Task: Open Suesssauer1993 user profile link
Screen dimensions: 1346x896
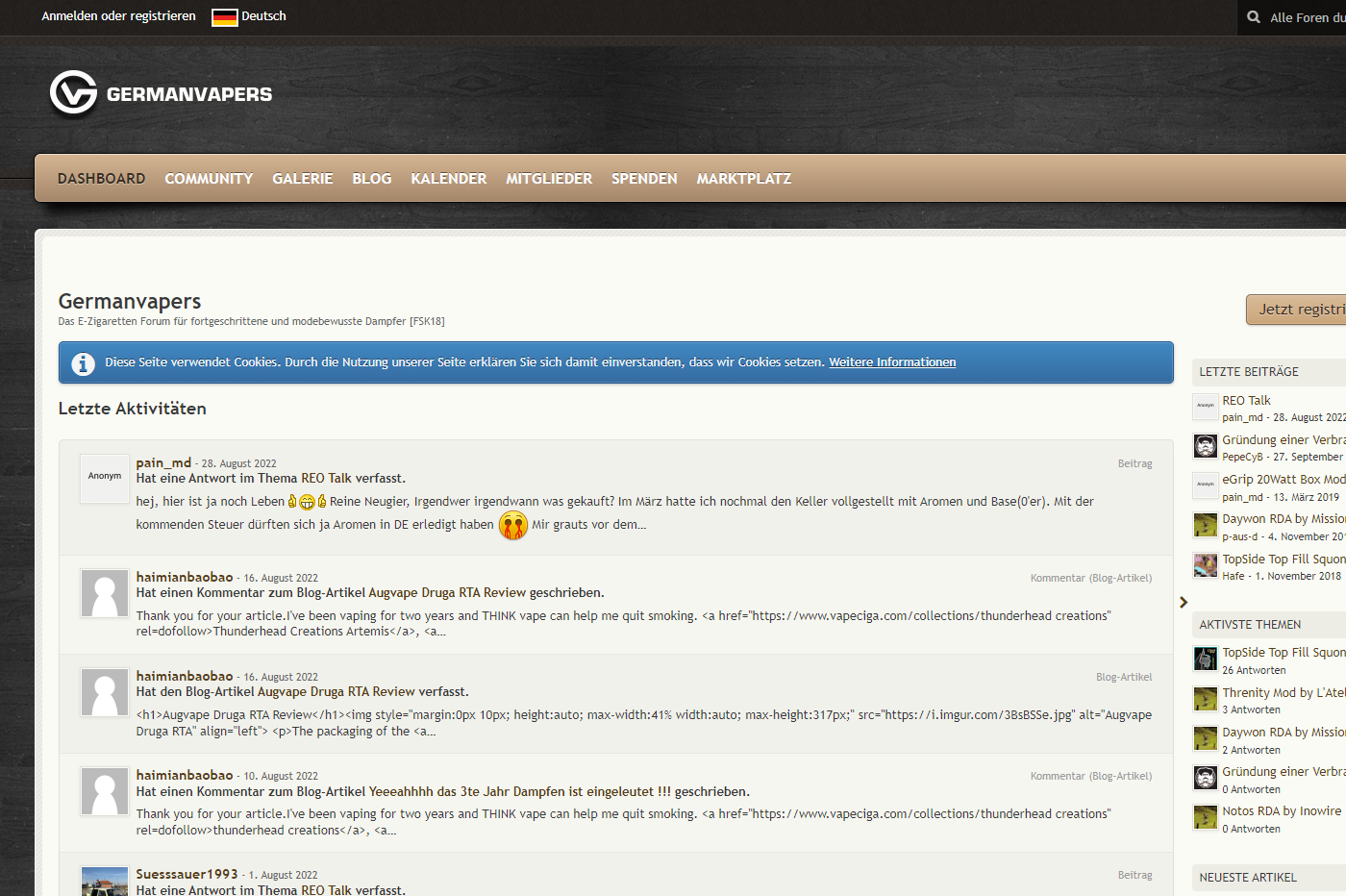Action: (x=187, y=874)
